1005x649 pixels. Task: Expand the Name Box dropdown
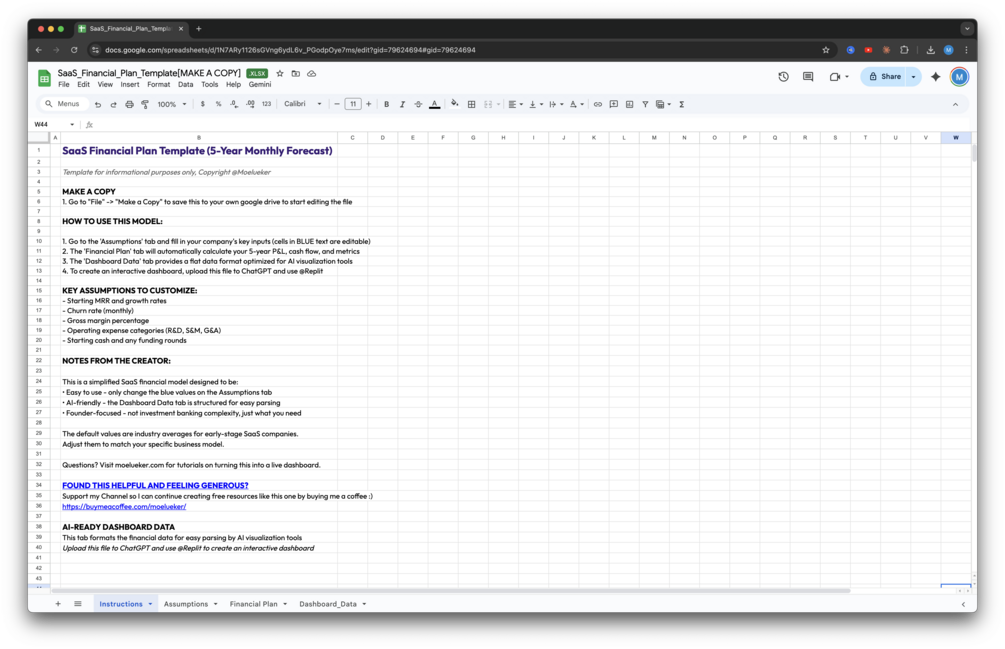coord(72,124)
